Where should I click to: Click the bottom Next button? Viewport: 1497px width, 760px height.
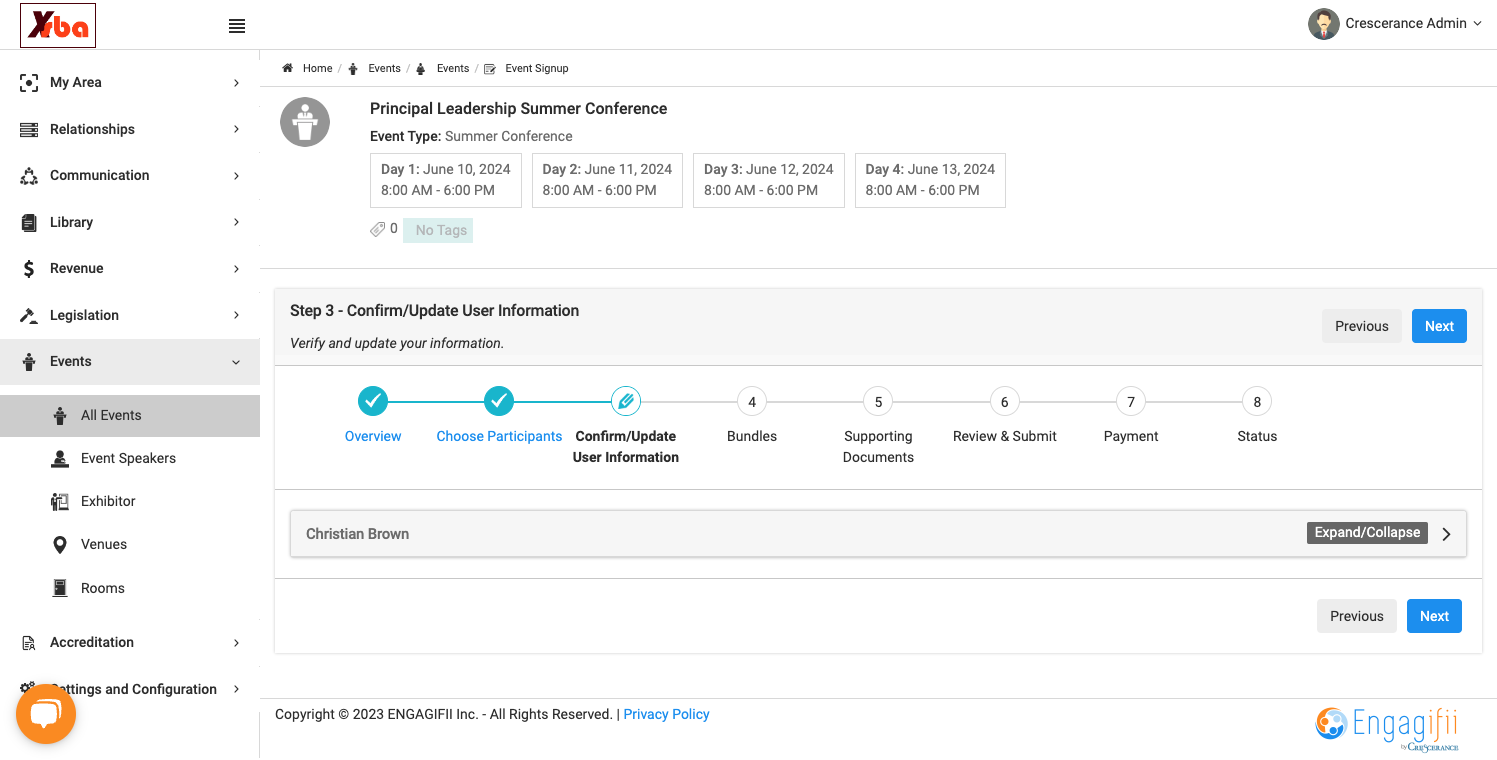(x=1434, y=616)
